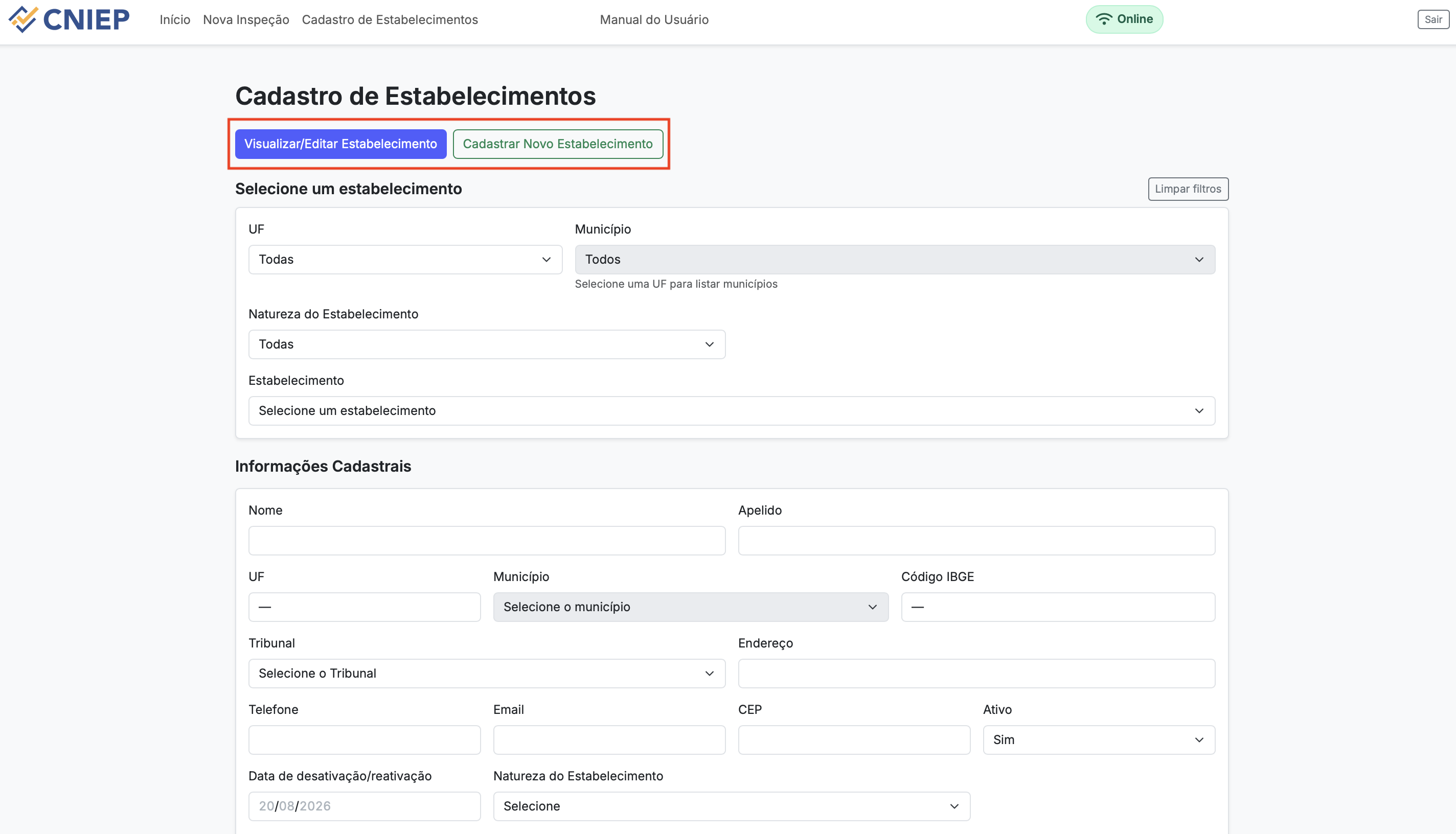Click the 'Selecione um estabelecimento' section heading

348,189
